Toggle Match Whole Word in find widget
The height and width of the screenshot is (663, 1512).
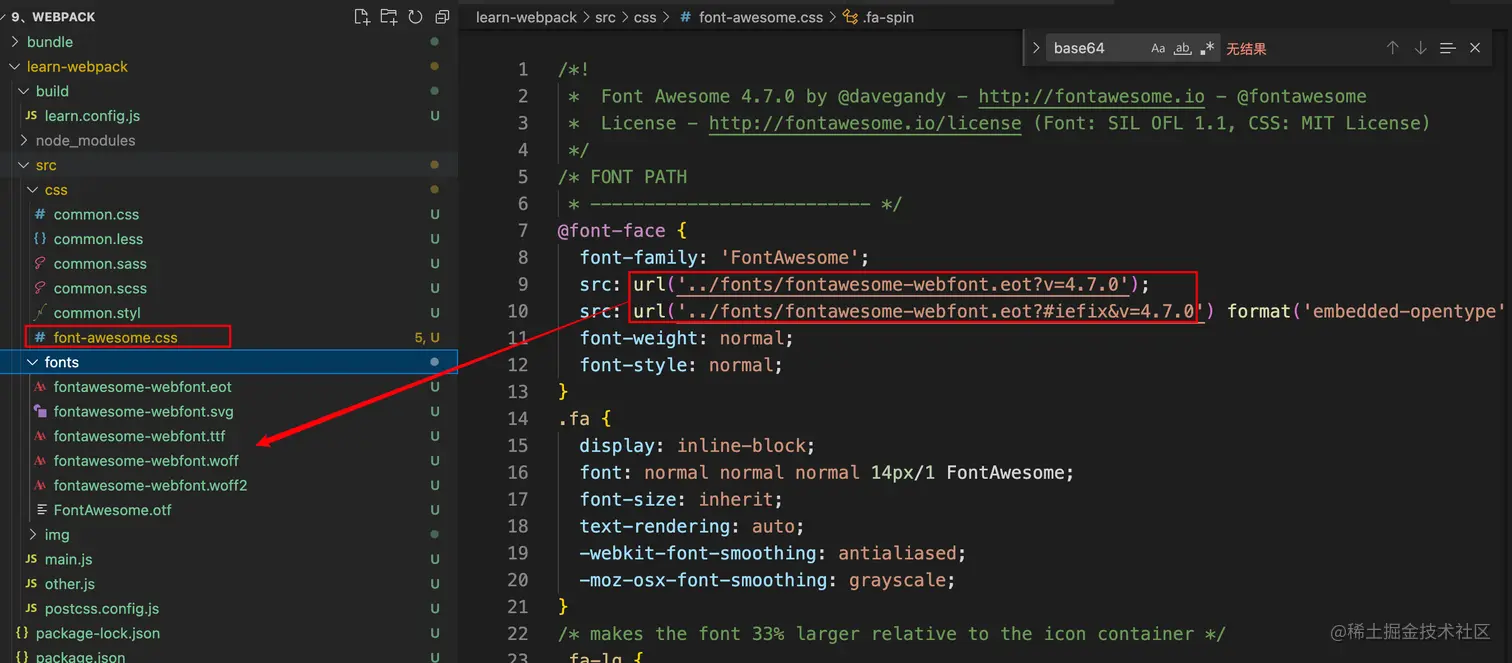click(x=1183, y=48)
